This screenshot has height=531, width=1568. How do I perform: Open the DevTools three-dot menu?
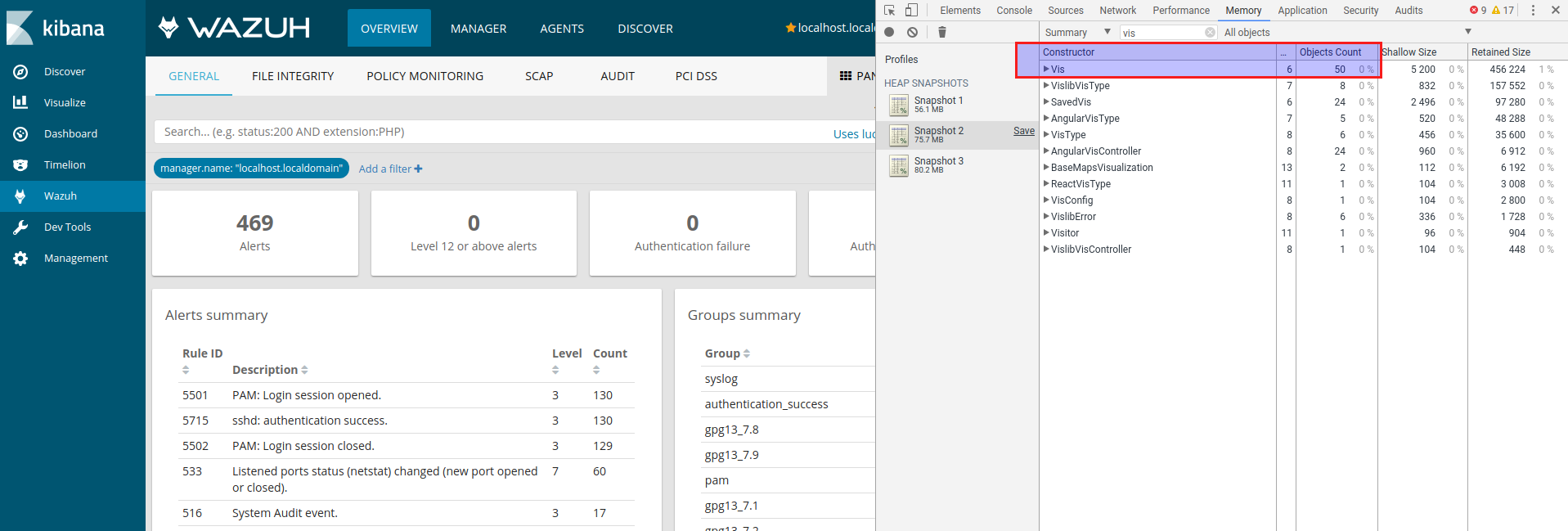(x=1533, y=10)
